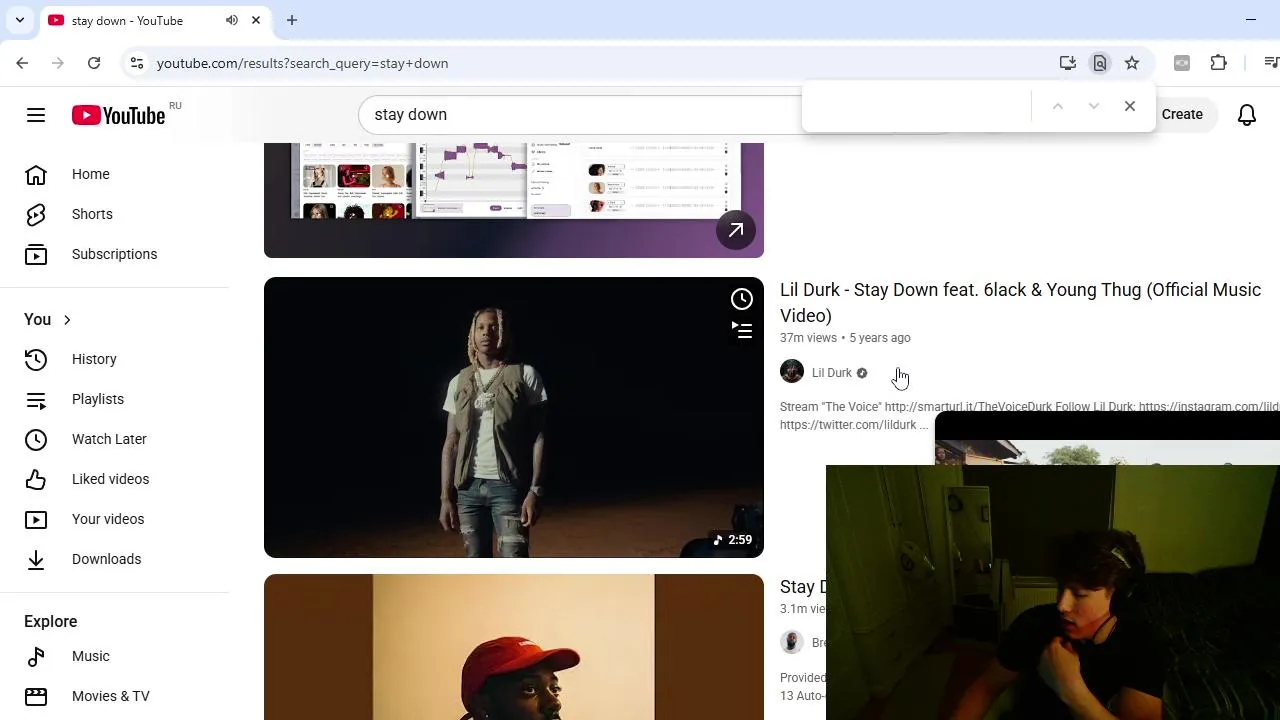View site information icon in address bar
Image resolution: width=1280 pixels, height=720 pixels.
136,63
